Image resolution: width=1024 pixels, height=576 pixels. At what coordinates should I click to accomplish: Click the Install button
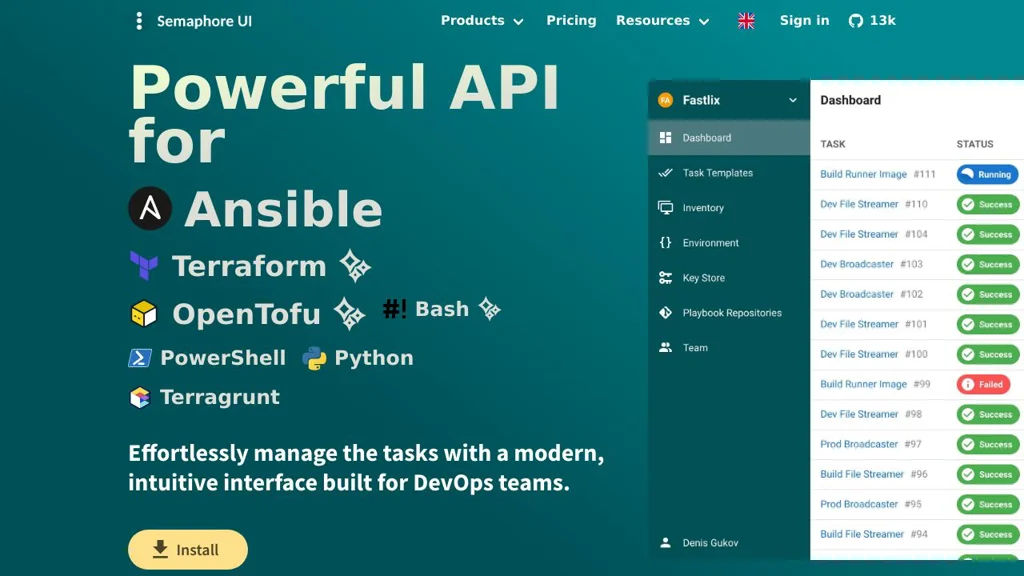click(x=188, y=549)
